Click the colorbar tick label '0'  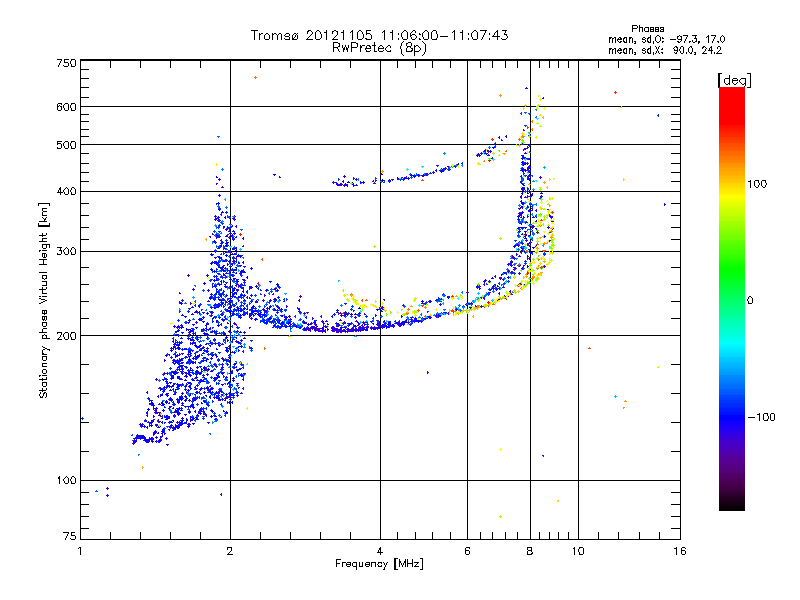[x=750, y=301]
